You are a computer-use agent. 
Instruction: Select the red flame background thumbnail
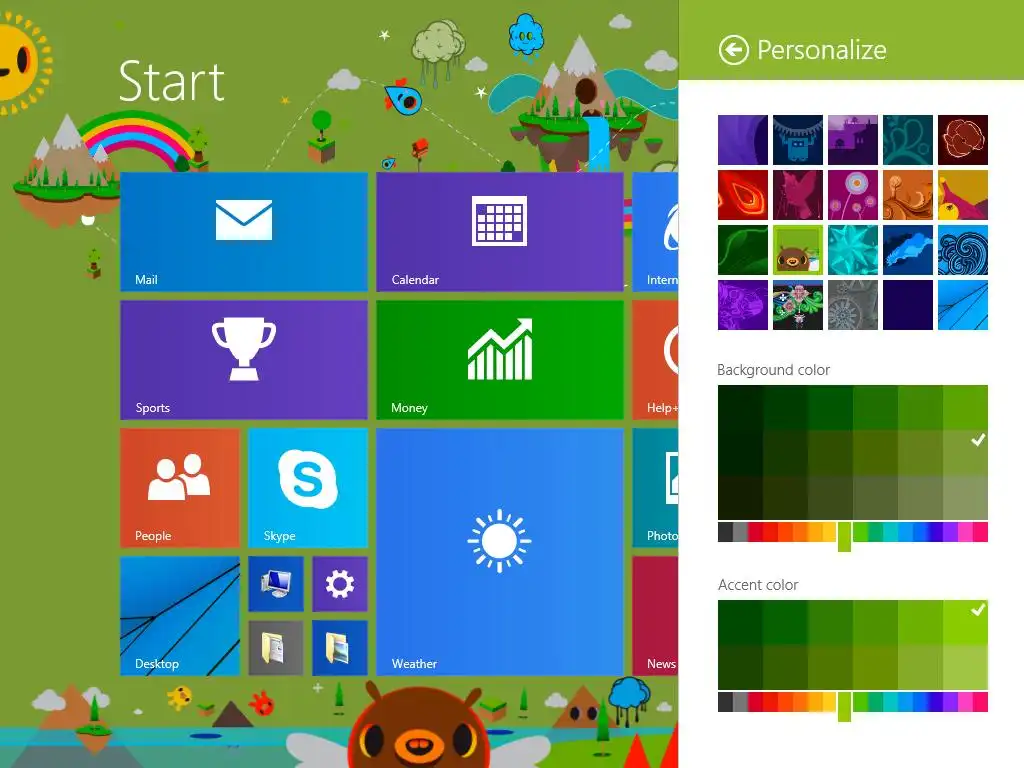click(x=743, y=195)
